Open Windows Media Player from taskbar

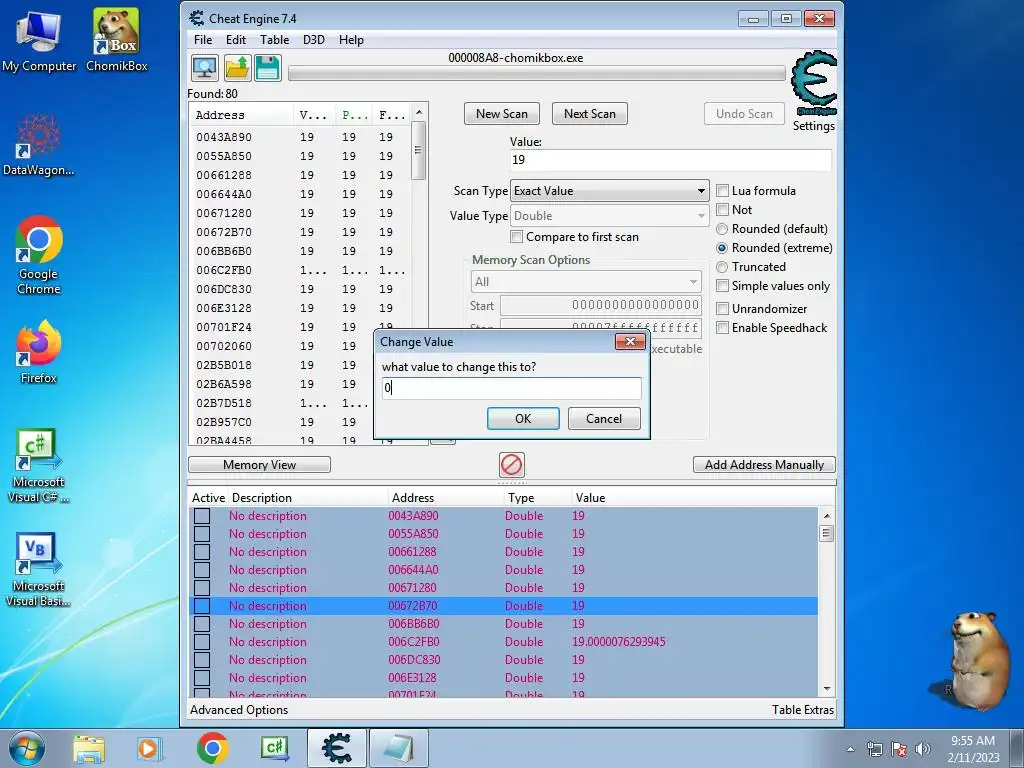149,748
